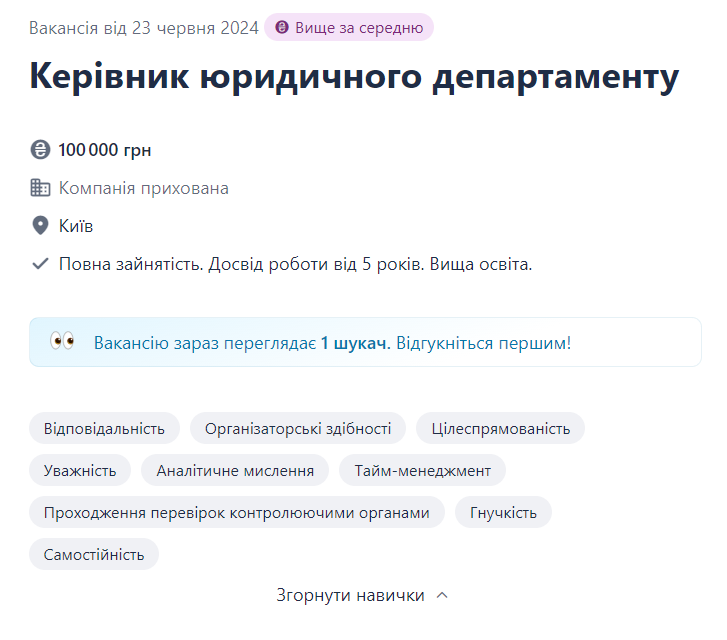Click the eyes emoji in viewer banner

(62, 342)
